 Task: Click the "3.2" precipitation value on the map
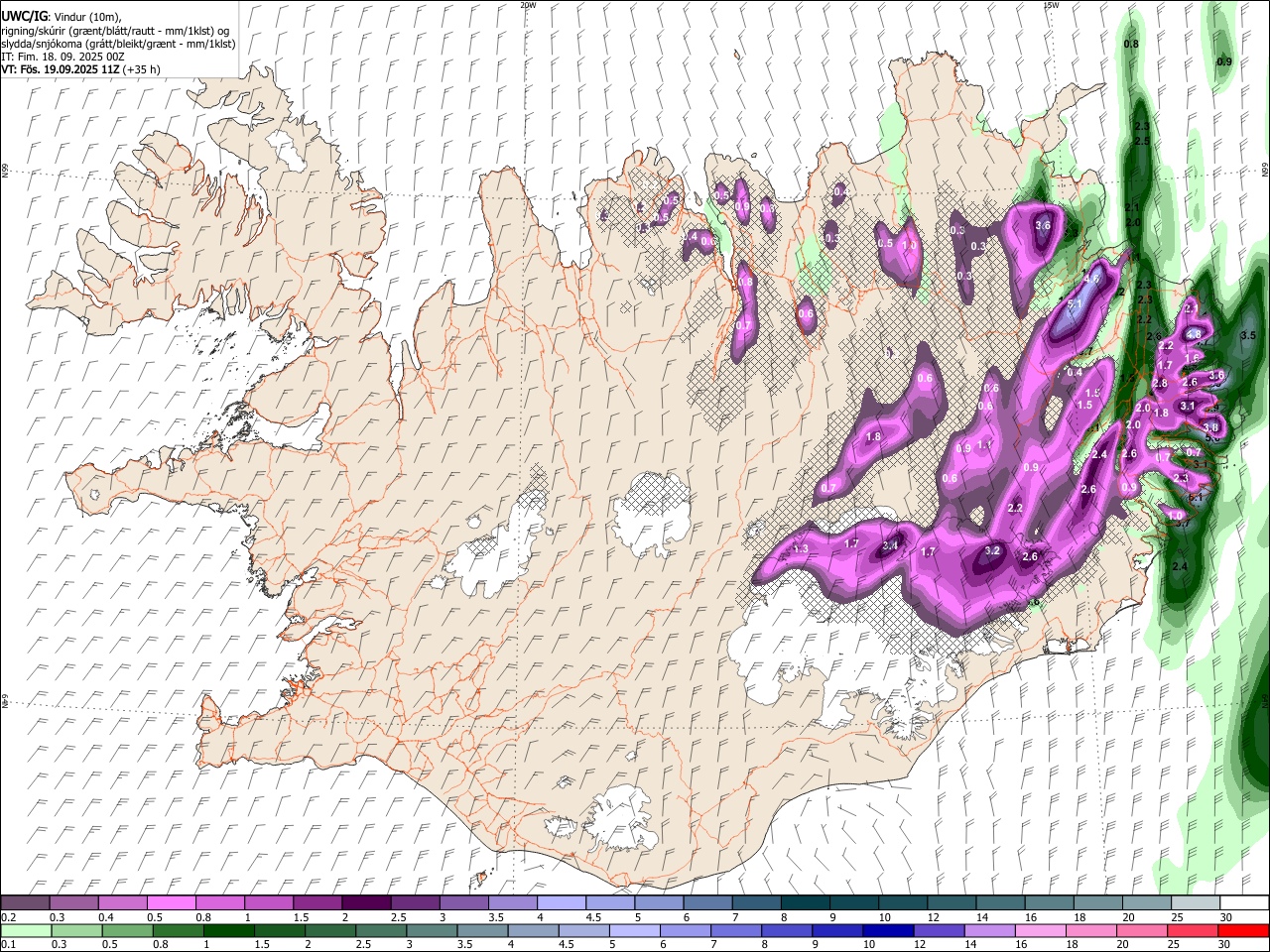(992, 550)
